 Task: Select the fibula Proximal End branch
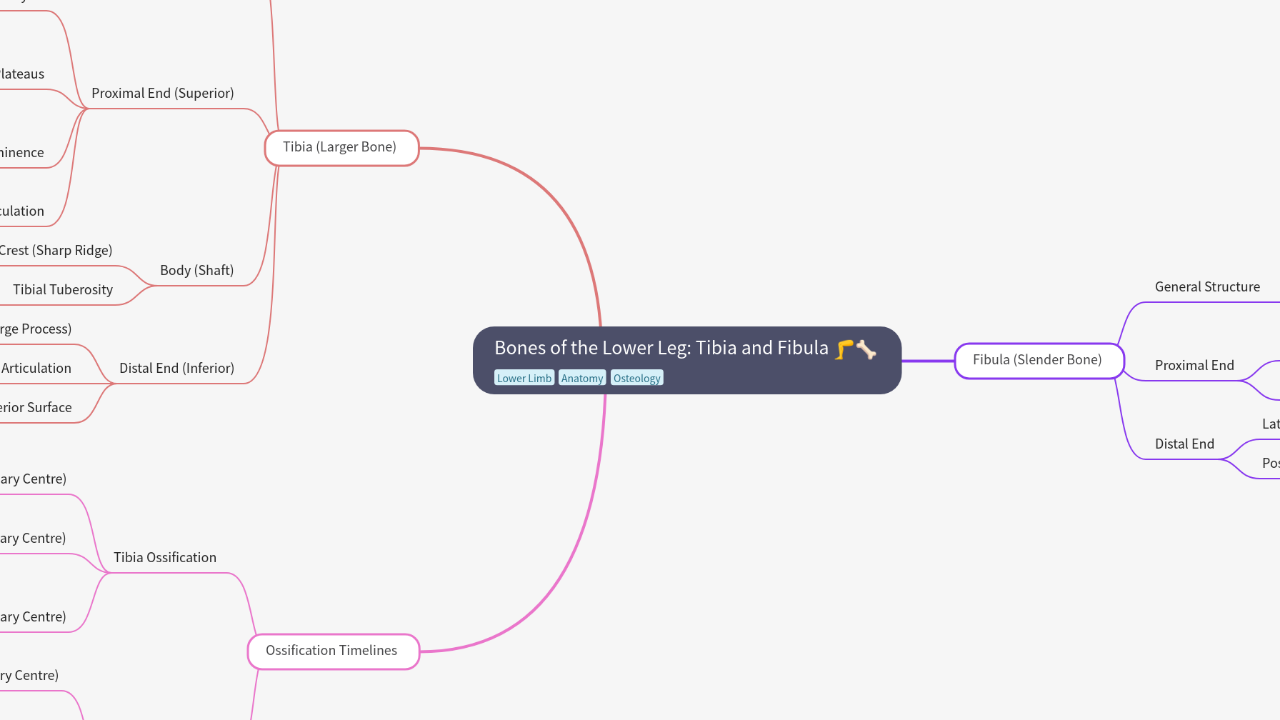click(x=1194, y=366)
